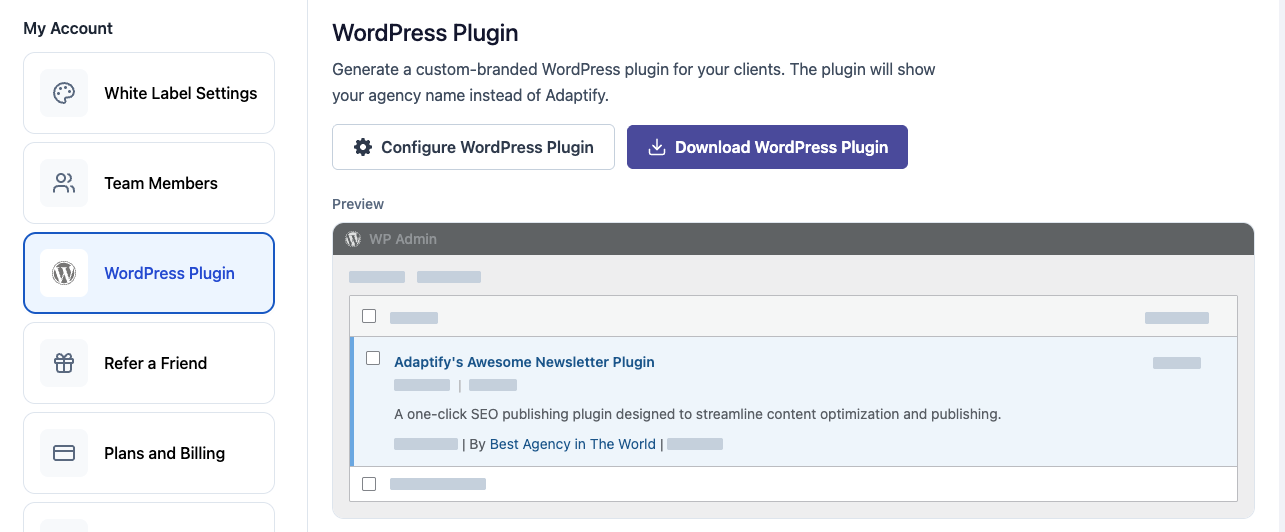Open the Adaptify's Awesome Newsletter Plugin link
Viewport: 1285px width, 532px height.
pos(524,362)
